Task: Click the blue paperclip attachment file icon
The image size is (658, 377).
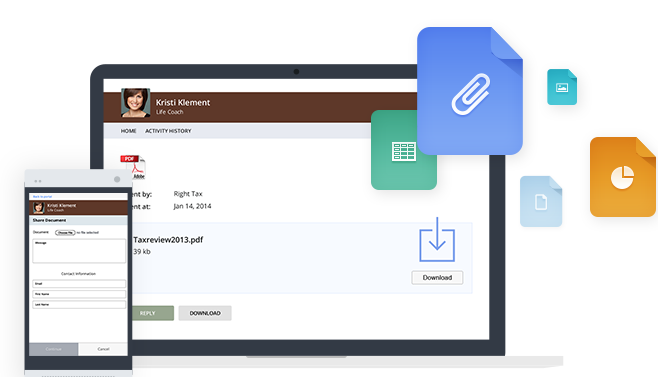Action: point(470,91)
